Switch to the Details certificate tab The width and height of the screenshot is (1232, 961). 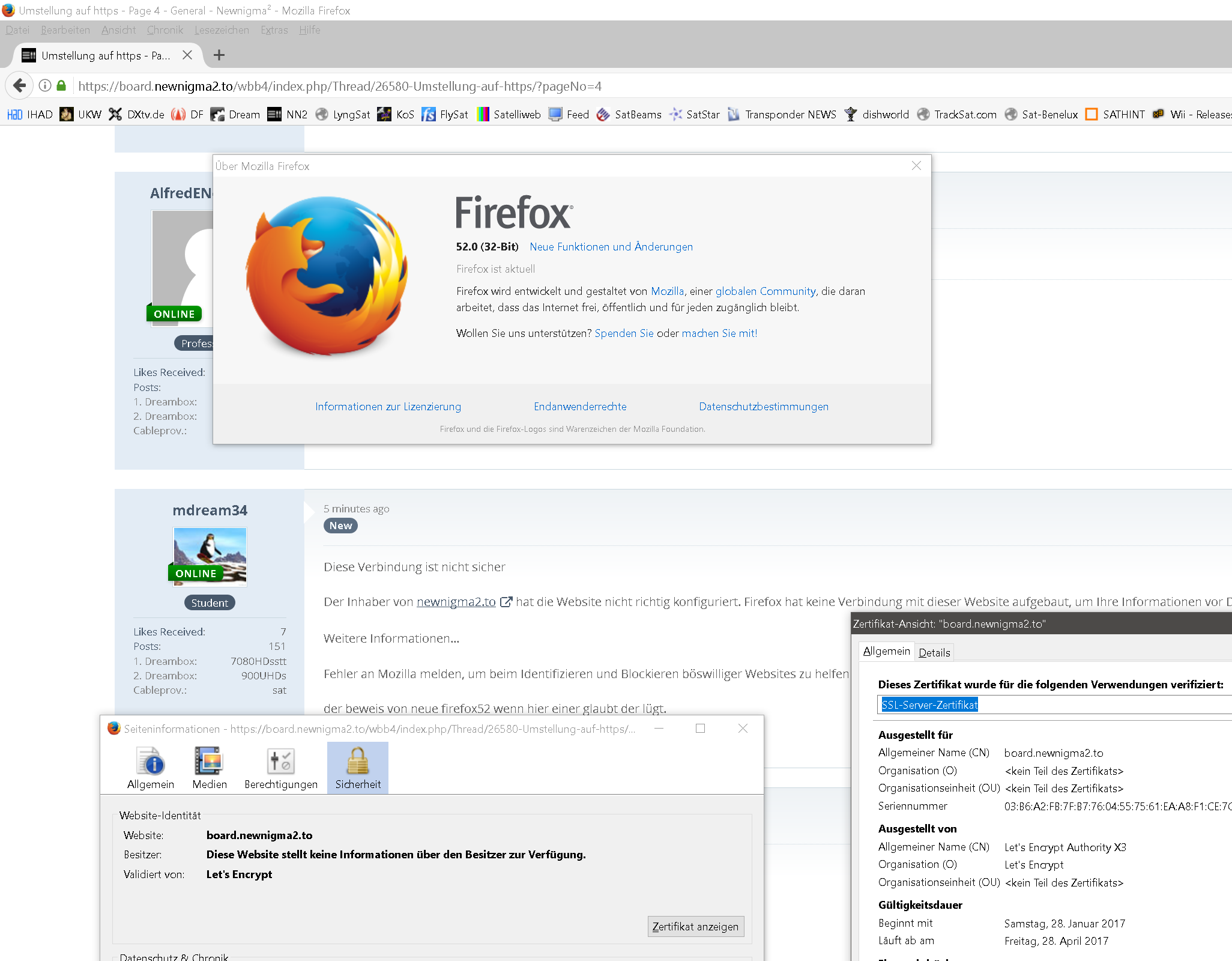[x=934, y=652]
